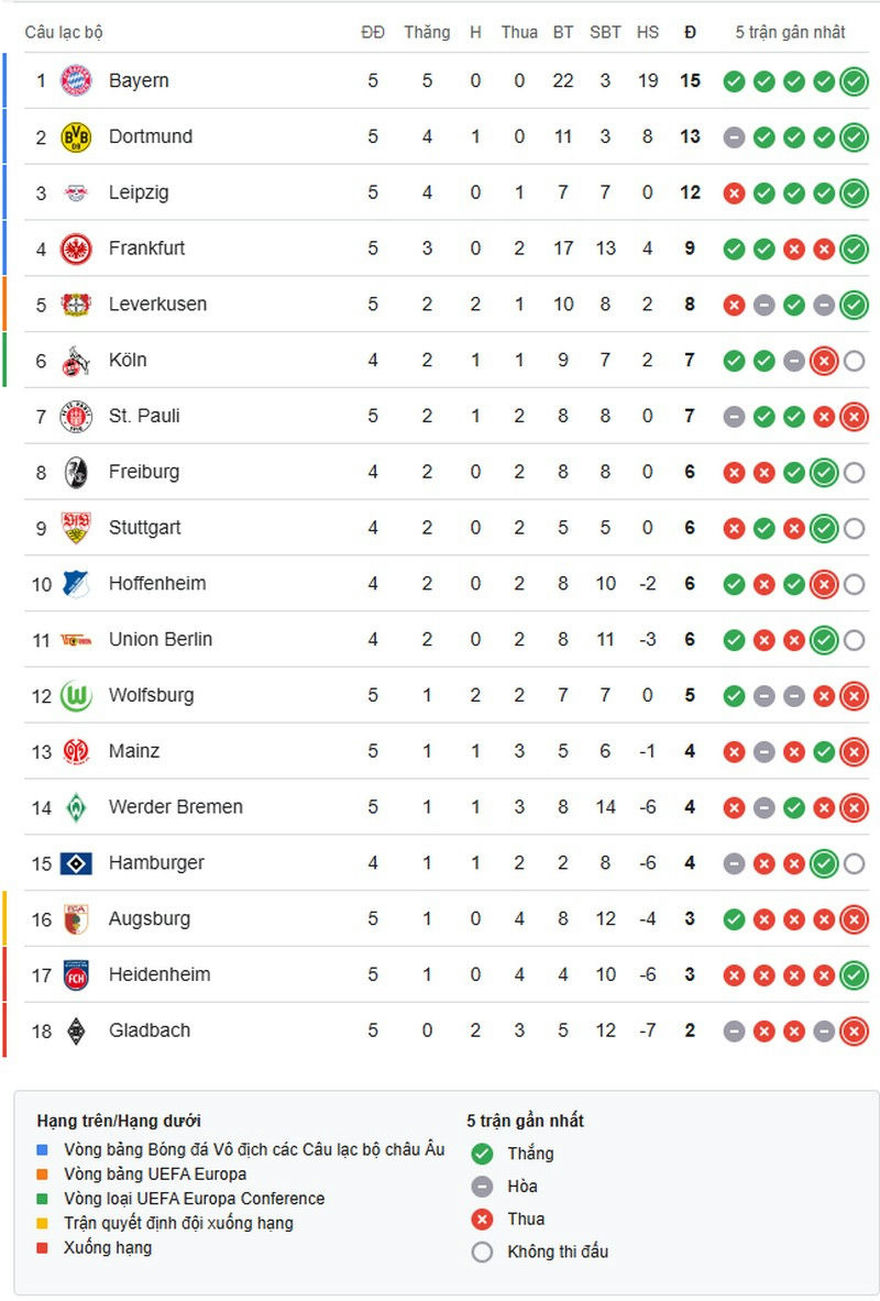Open the Union Berlin team name

click(160, 639)
